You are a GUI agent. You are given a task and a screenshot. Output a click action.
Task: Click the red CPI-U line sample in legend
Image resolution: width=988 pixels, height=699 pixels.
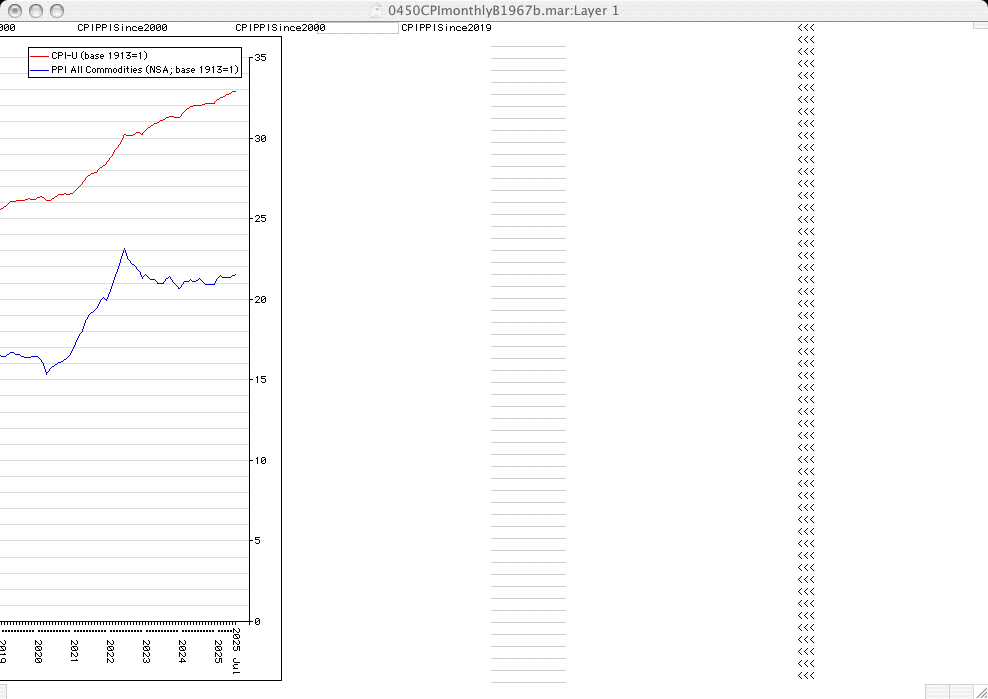coord(39,54)
